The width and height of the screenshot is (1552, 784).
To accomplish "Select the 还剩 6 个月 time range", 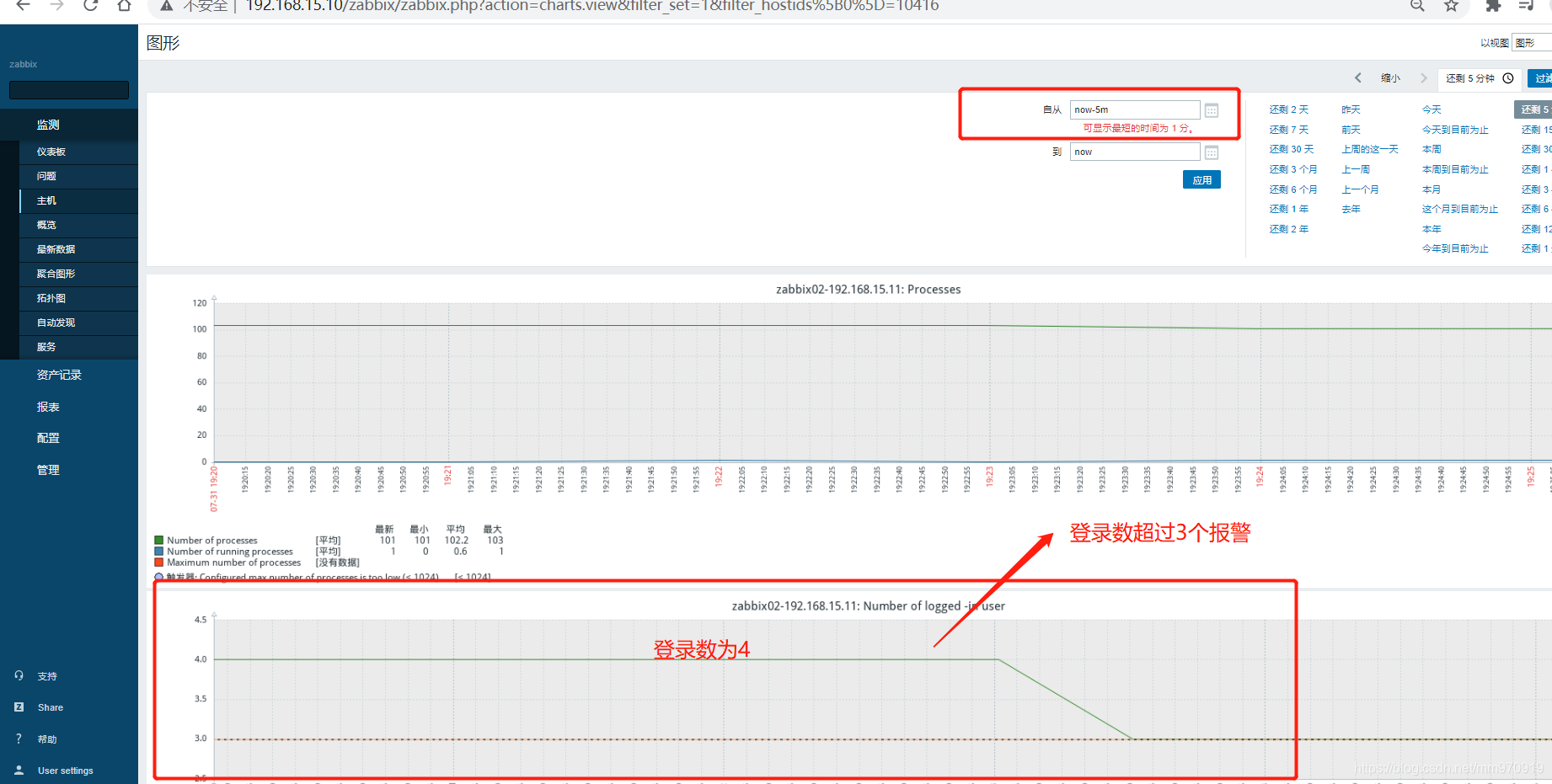I will click(x=1292, y=189).
